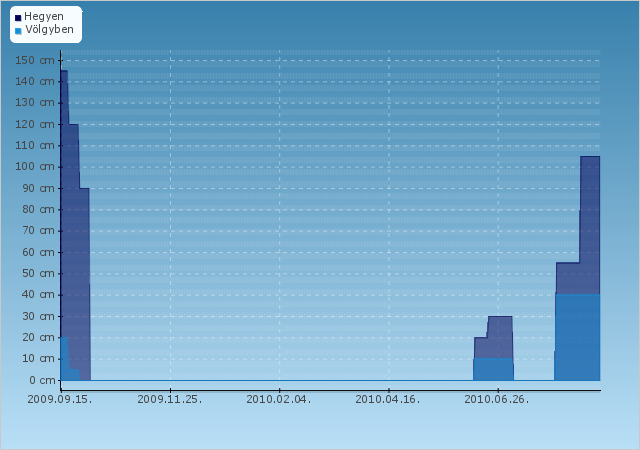Click the 2010.04.16. date label
This screenshot has width=640, height=450.
pos(388,399)
